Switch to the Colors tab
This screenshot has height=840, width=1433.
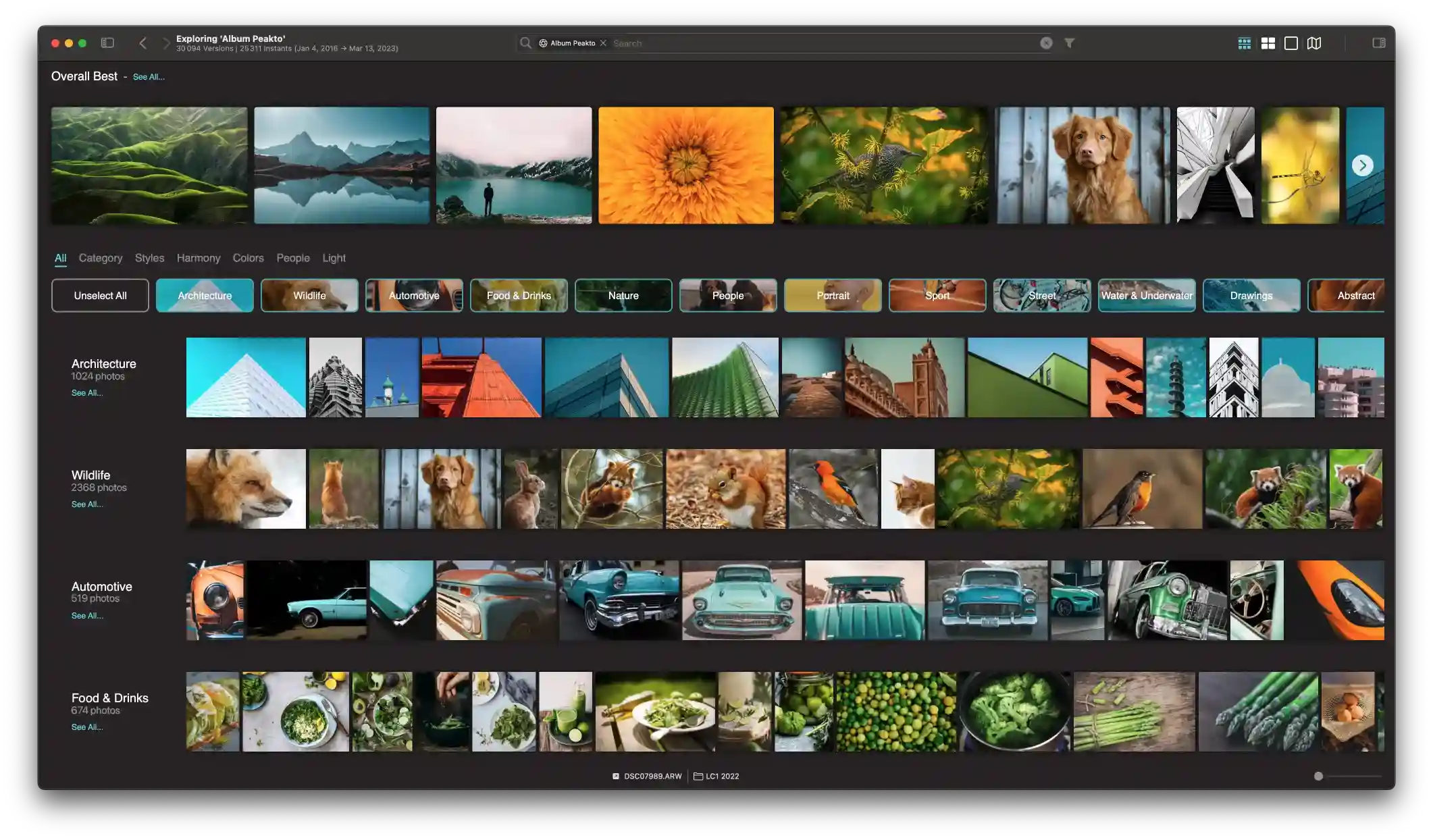(x=248, y=258)
